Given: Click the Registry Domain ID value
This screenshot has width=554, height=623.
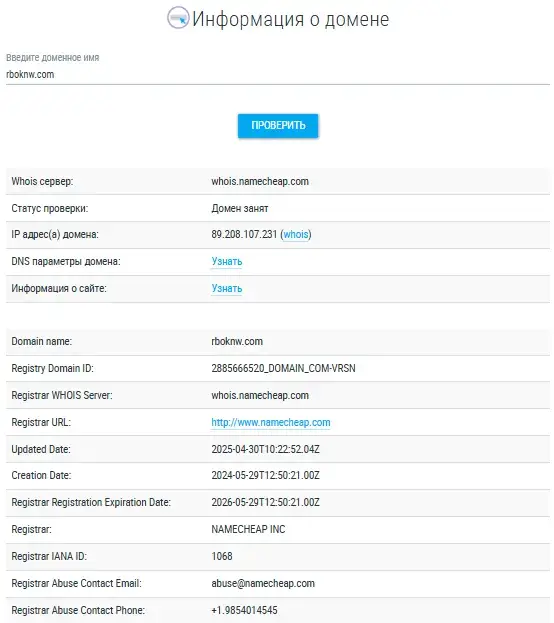Looking at the screenshot, I should (283, 368).
